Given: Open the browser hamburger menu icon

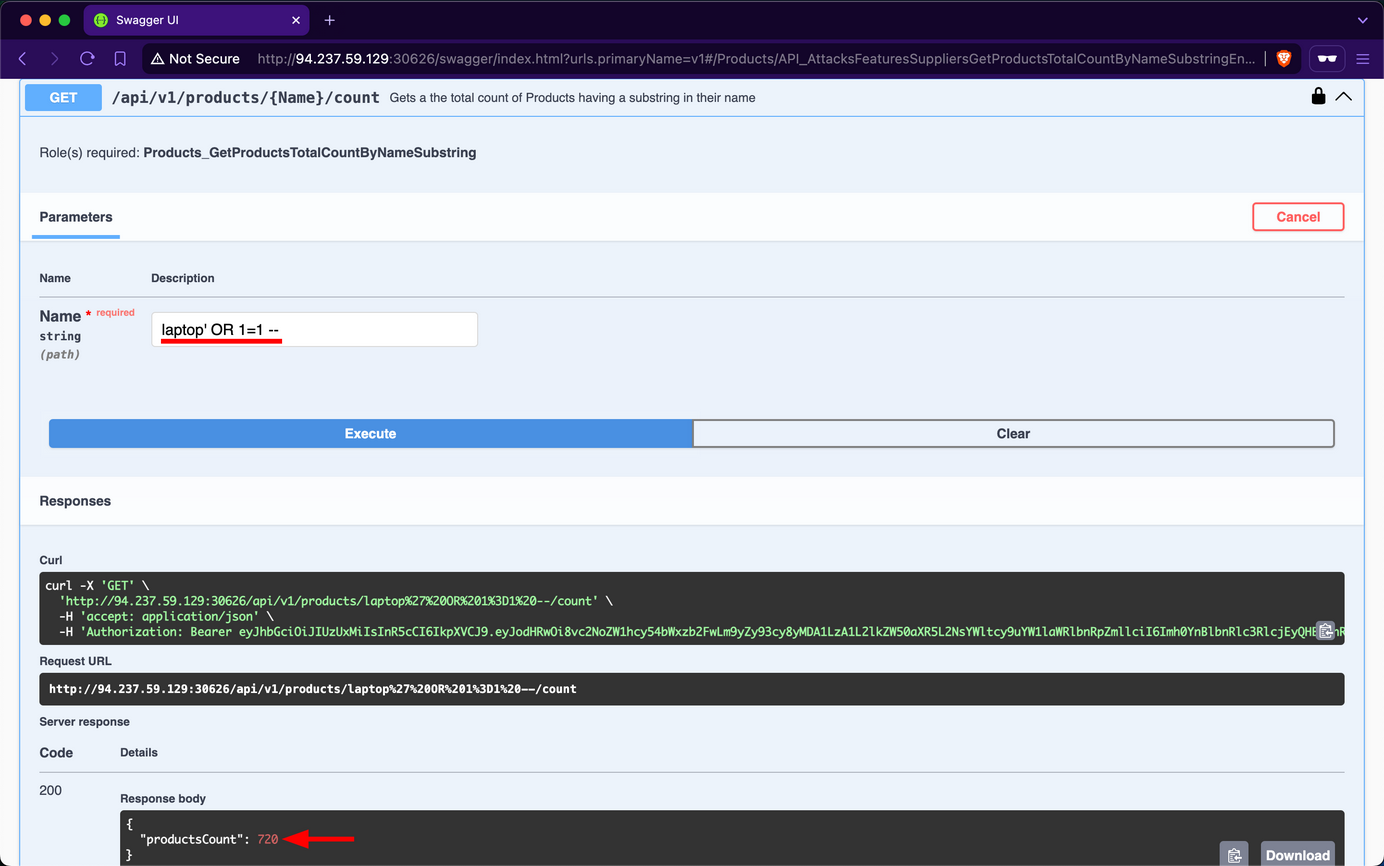Looking at the screenshot, I should coord(1363,58).
